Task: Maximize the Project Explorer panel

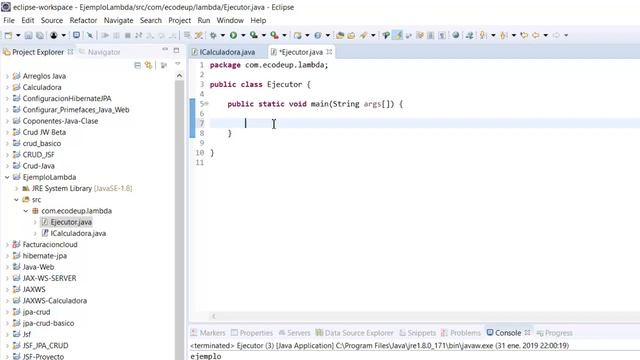Action: (x=176, y=50)
